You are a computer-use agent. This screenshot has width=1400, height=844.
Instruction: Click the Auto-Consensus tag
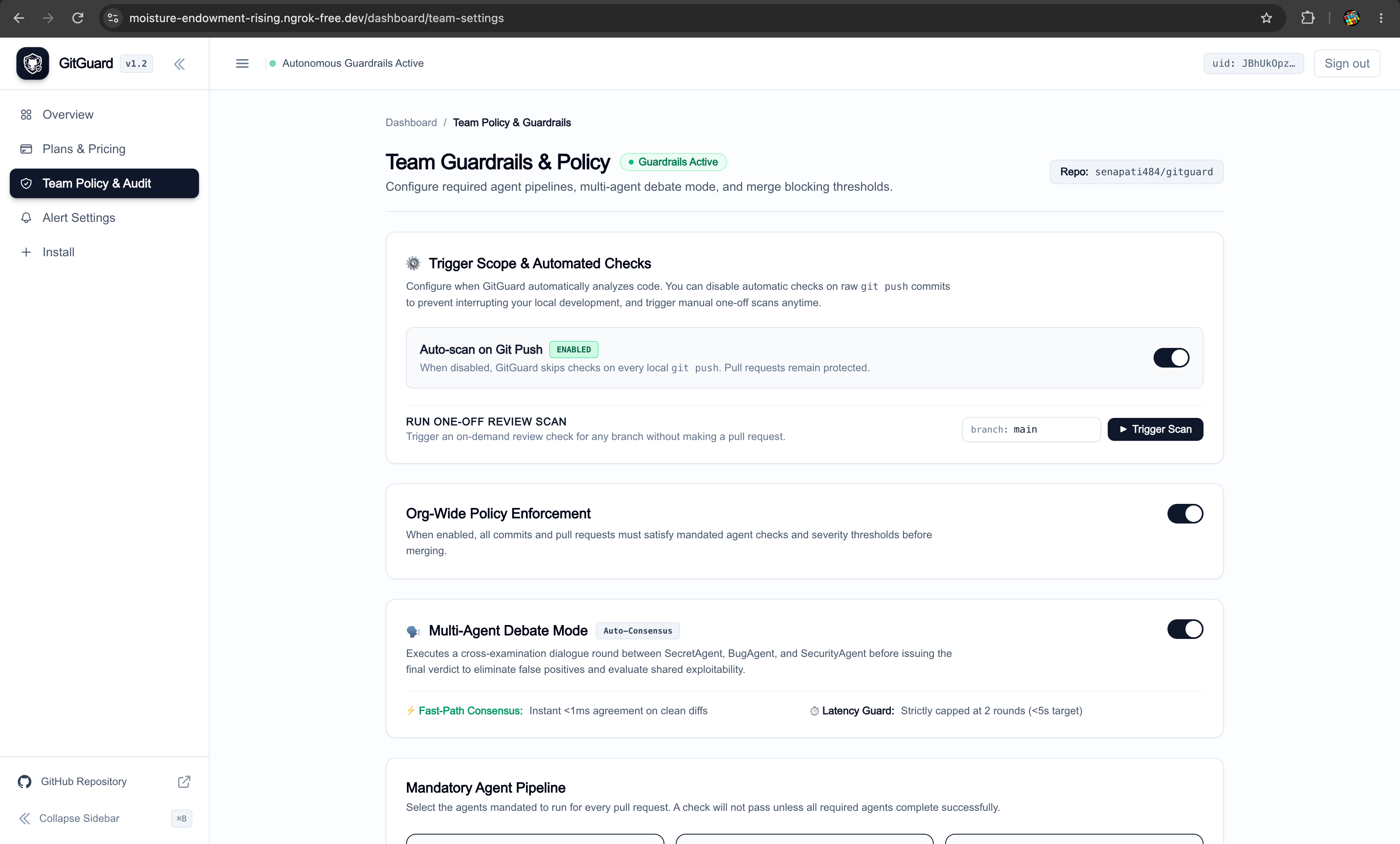[x=637, y=631]
